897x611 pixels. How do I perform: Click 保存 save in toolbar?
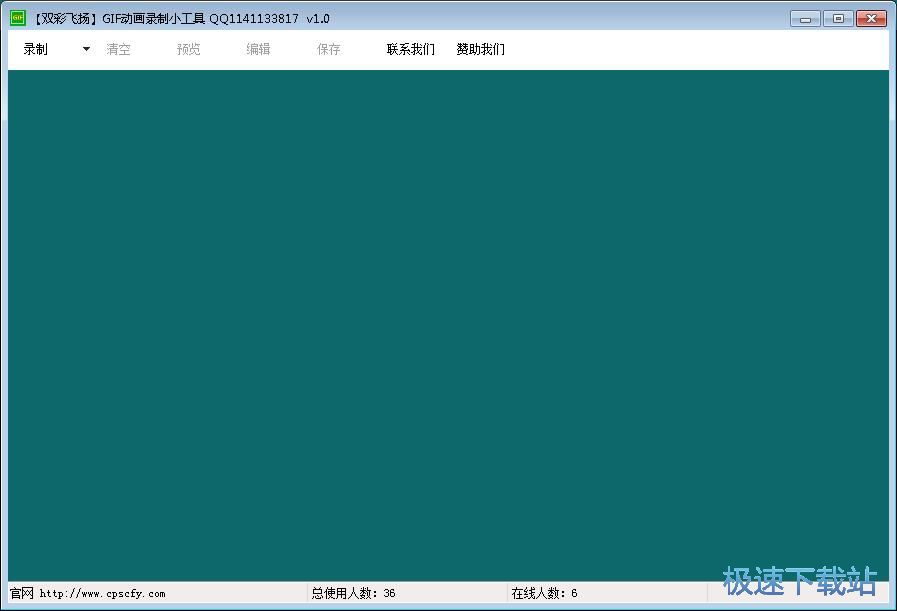328,49
